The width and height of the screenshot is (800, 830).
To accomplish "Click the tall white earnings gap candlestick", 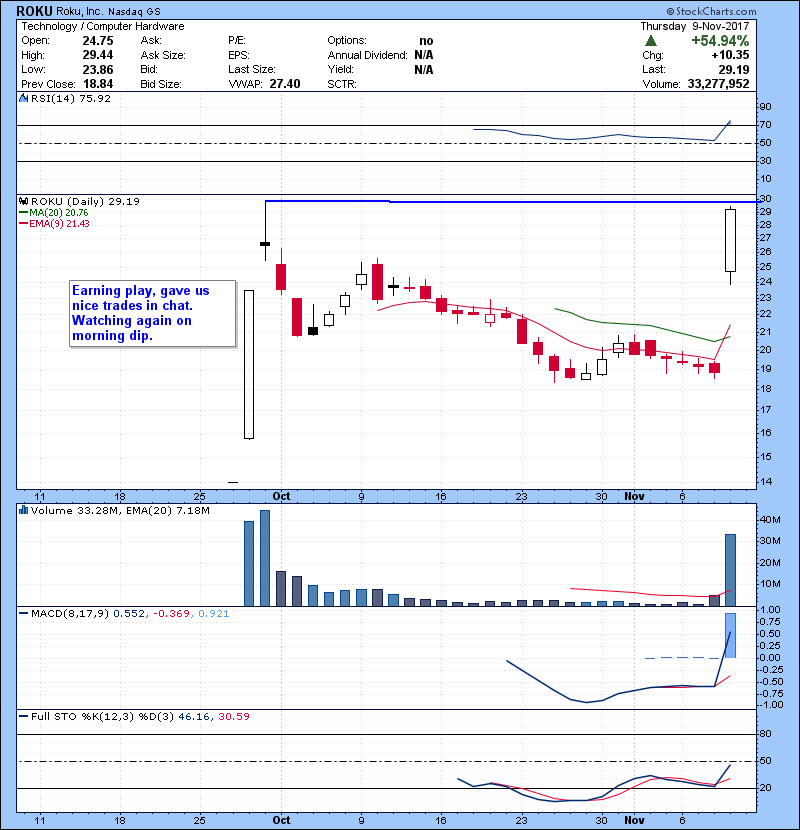I will click(248, 364).
